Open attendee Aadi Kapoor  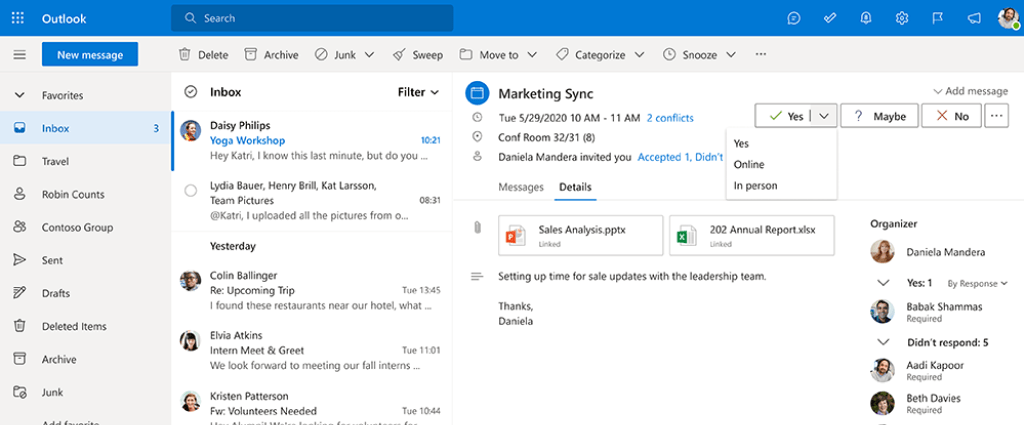[x=917, y=371]
